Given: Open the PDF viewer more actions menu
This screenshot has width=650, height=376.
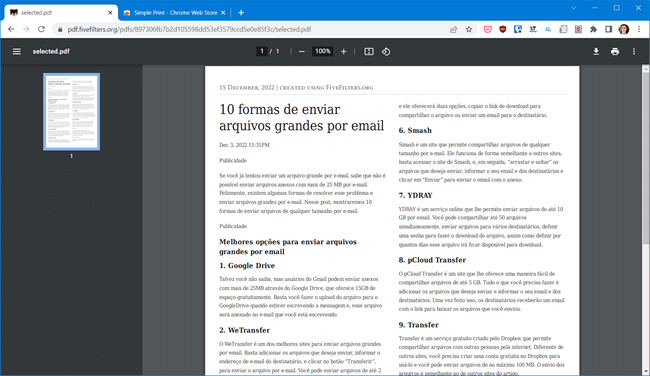Looking at the screenshot, I should pos(634,51).
